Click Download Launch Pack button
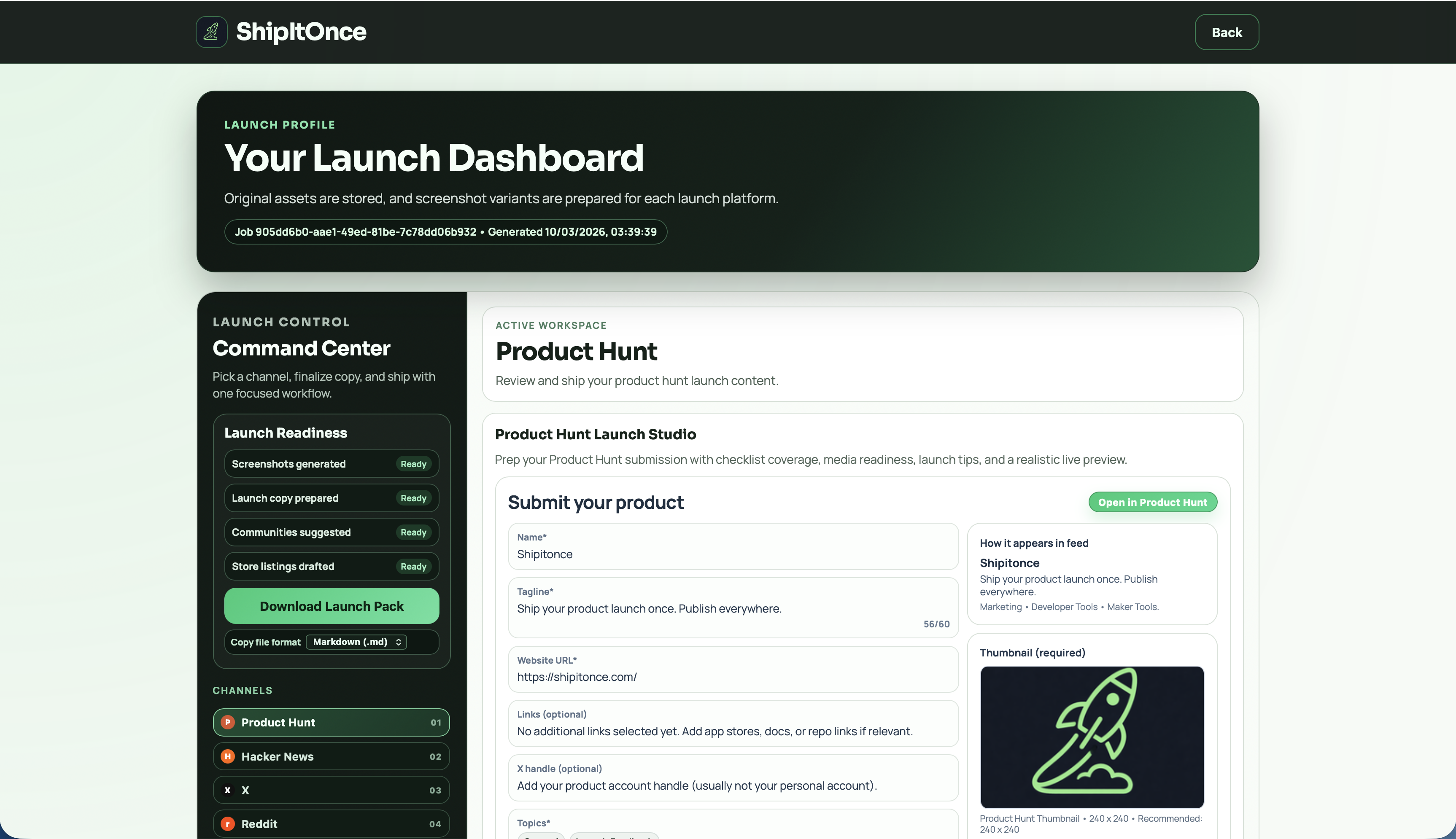The height and width of the screenshot is (839, 1456). pyautogui.click(x=332, y=605)
